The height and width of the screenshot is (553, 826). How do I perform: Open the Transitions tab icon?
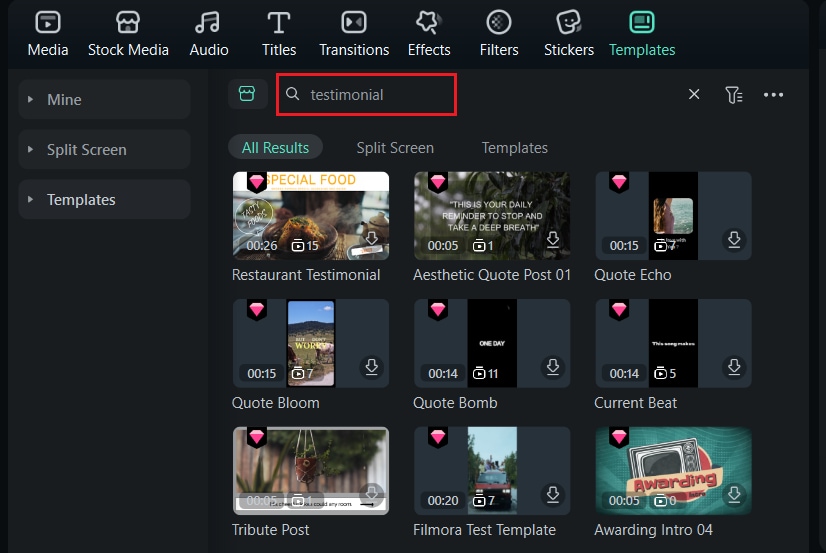click(354, 23)
